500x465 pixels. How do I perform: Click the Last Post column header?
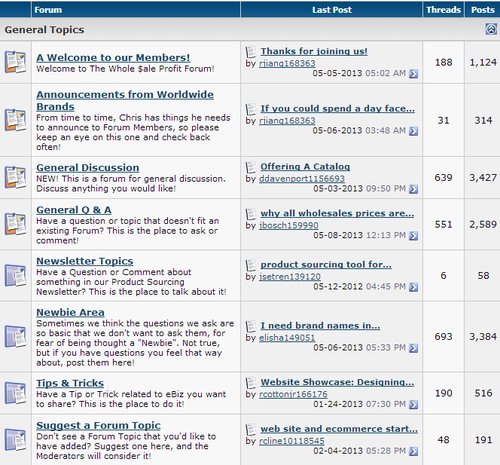pyautogui.click(x=332, y=10)
